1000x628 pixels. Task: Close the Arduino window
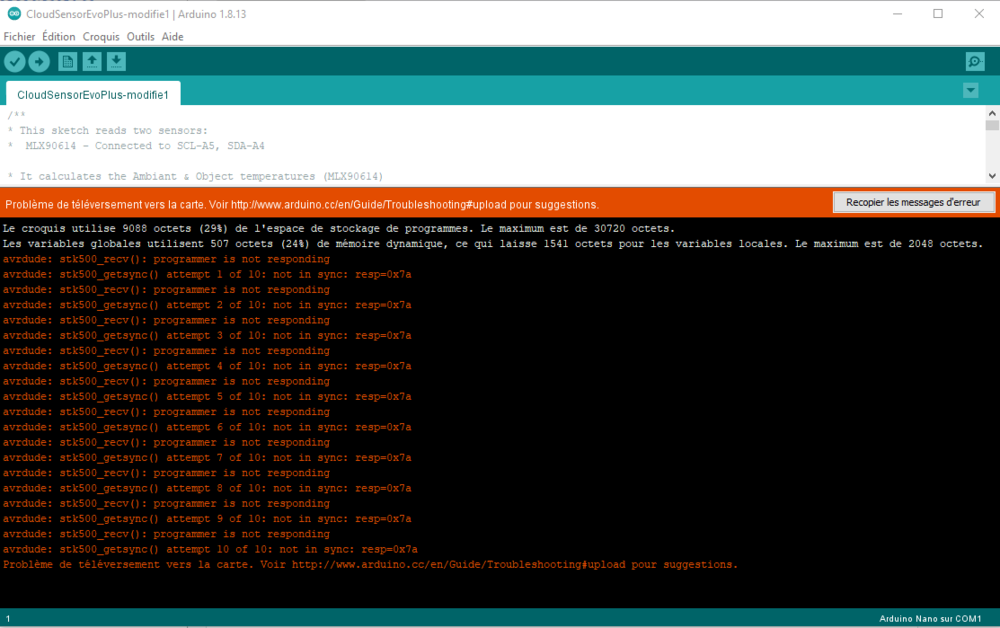(979, 13)
